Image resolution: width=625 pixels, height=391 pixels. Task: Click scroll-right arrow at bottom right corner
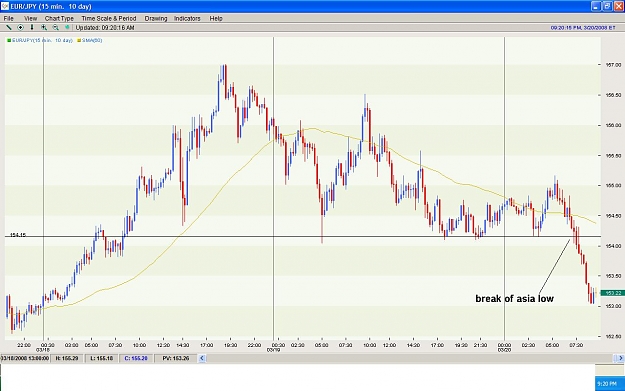[x=620, y=358]
